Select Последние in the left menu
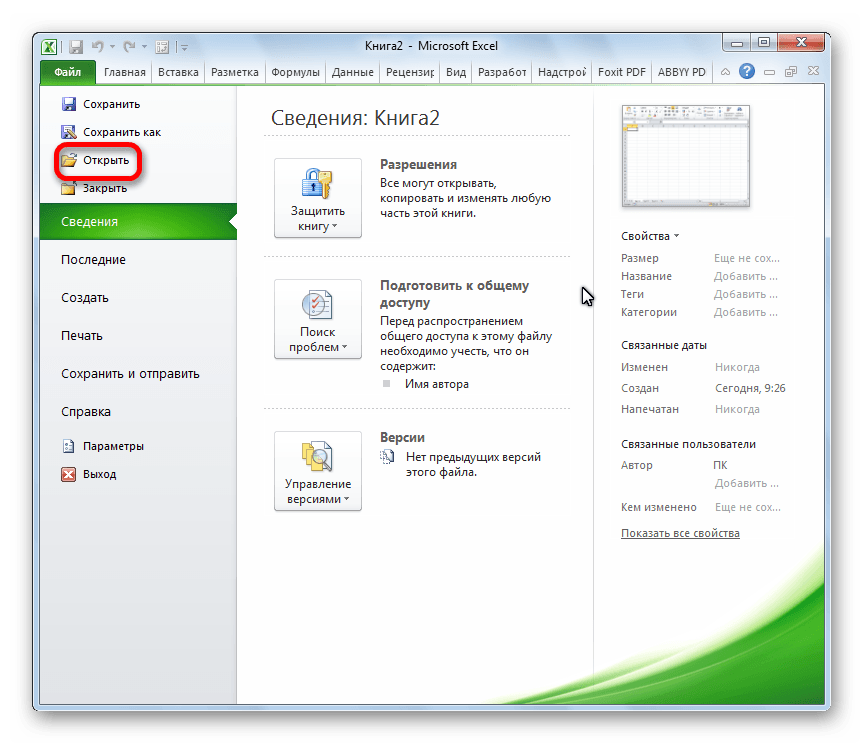864x744 pixels. 93,260
